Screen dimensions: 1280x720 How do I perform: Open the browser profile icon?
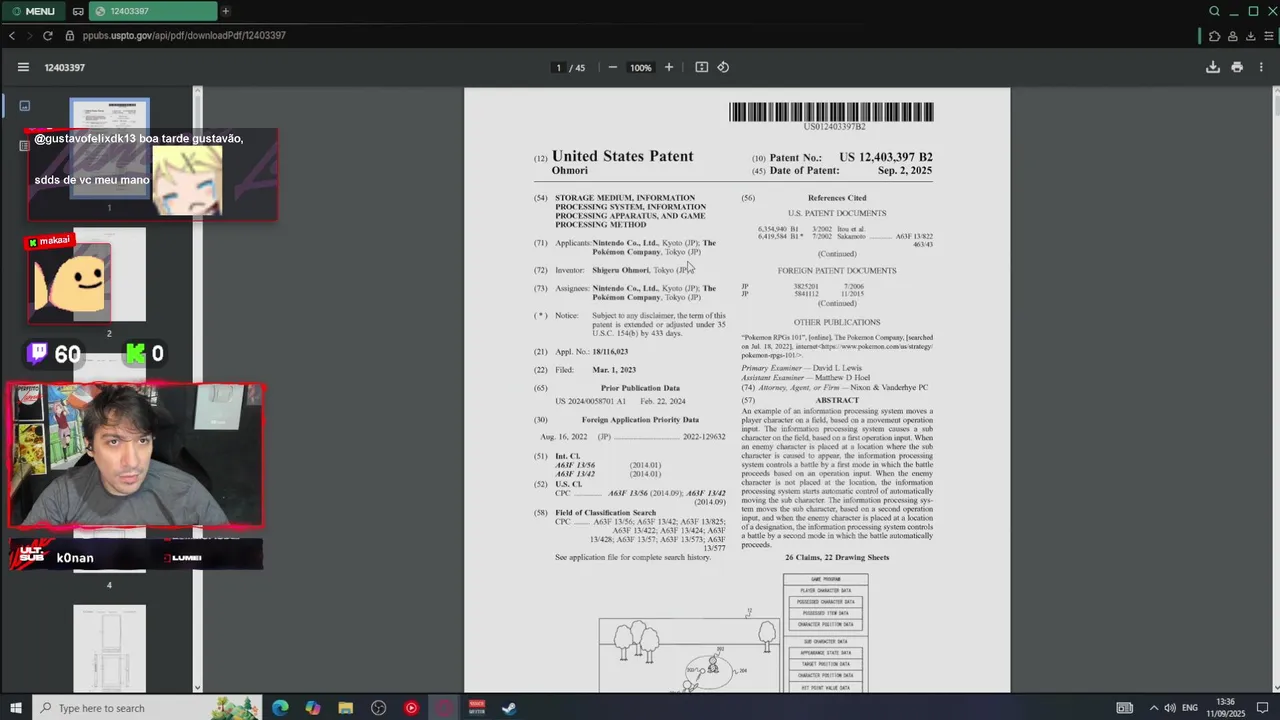[x=1232, y=36]
